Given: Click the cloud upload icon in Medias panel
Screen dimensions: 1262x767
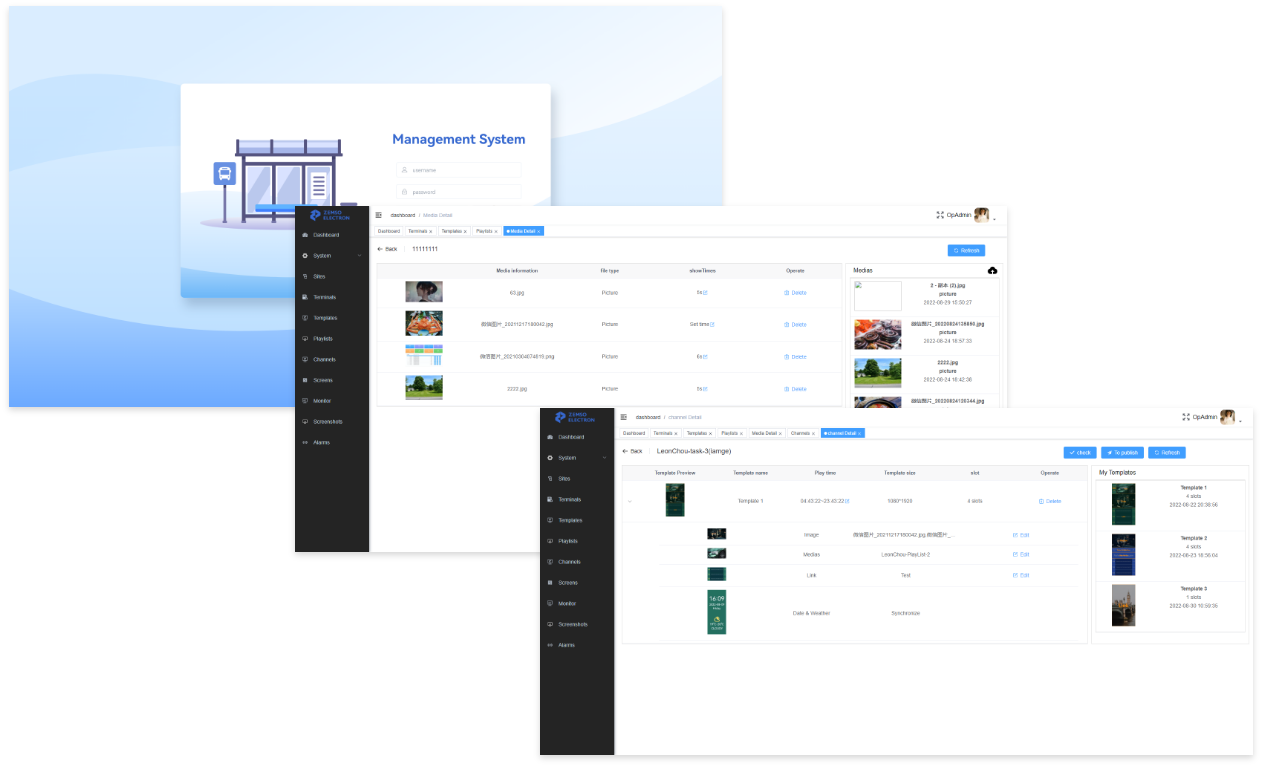Looking at the screenshot, I should [x=992, y=271].
